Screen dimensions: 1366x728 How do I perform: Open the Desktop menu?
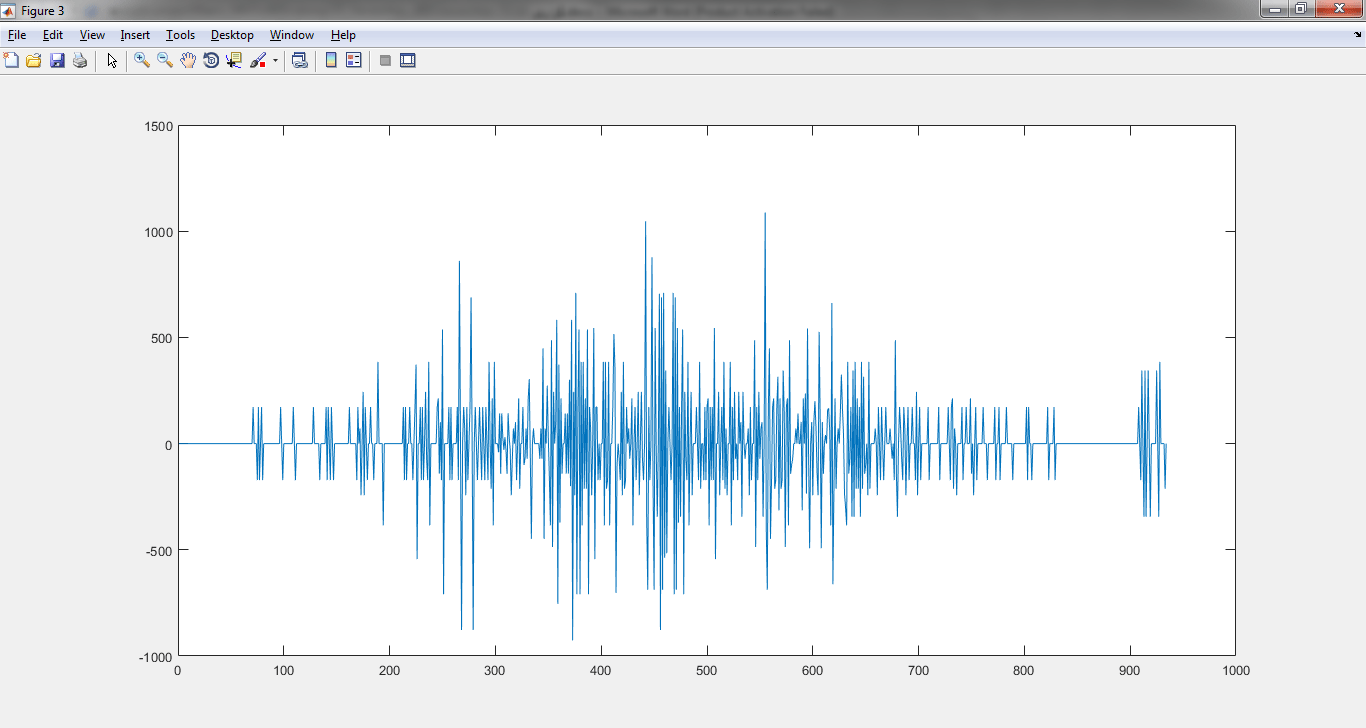[x=232, y=35]
